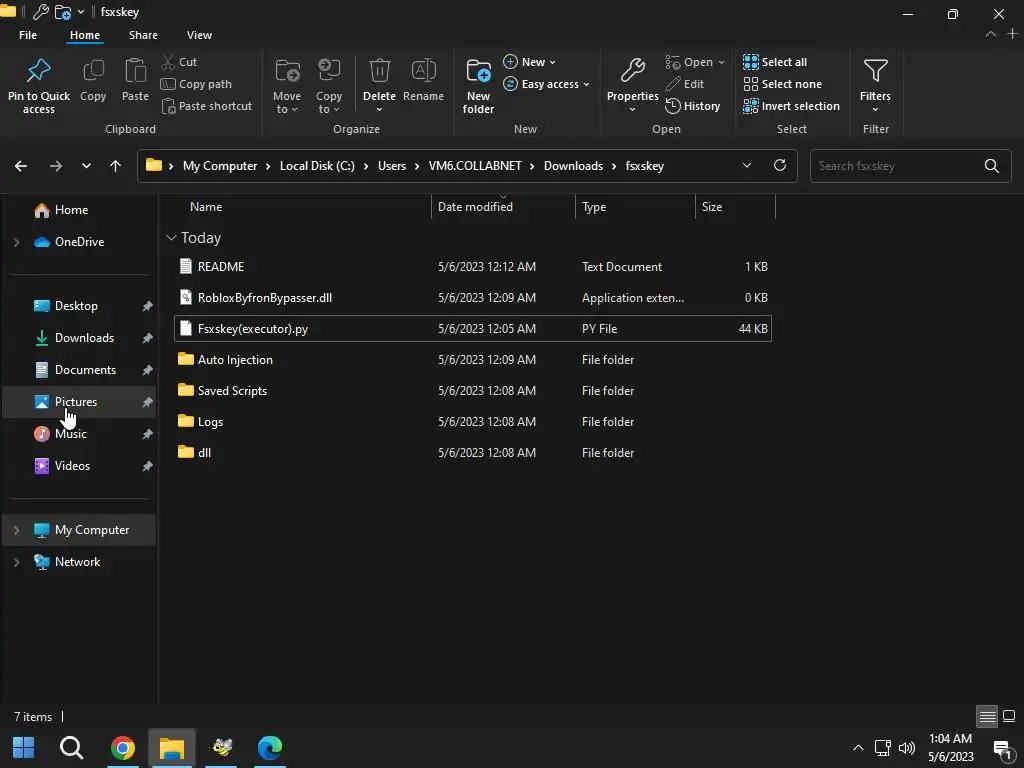Click Select all
Image resolution: width=1024 pixels, height=768 pixels.
click(x=775, y=62)
